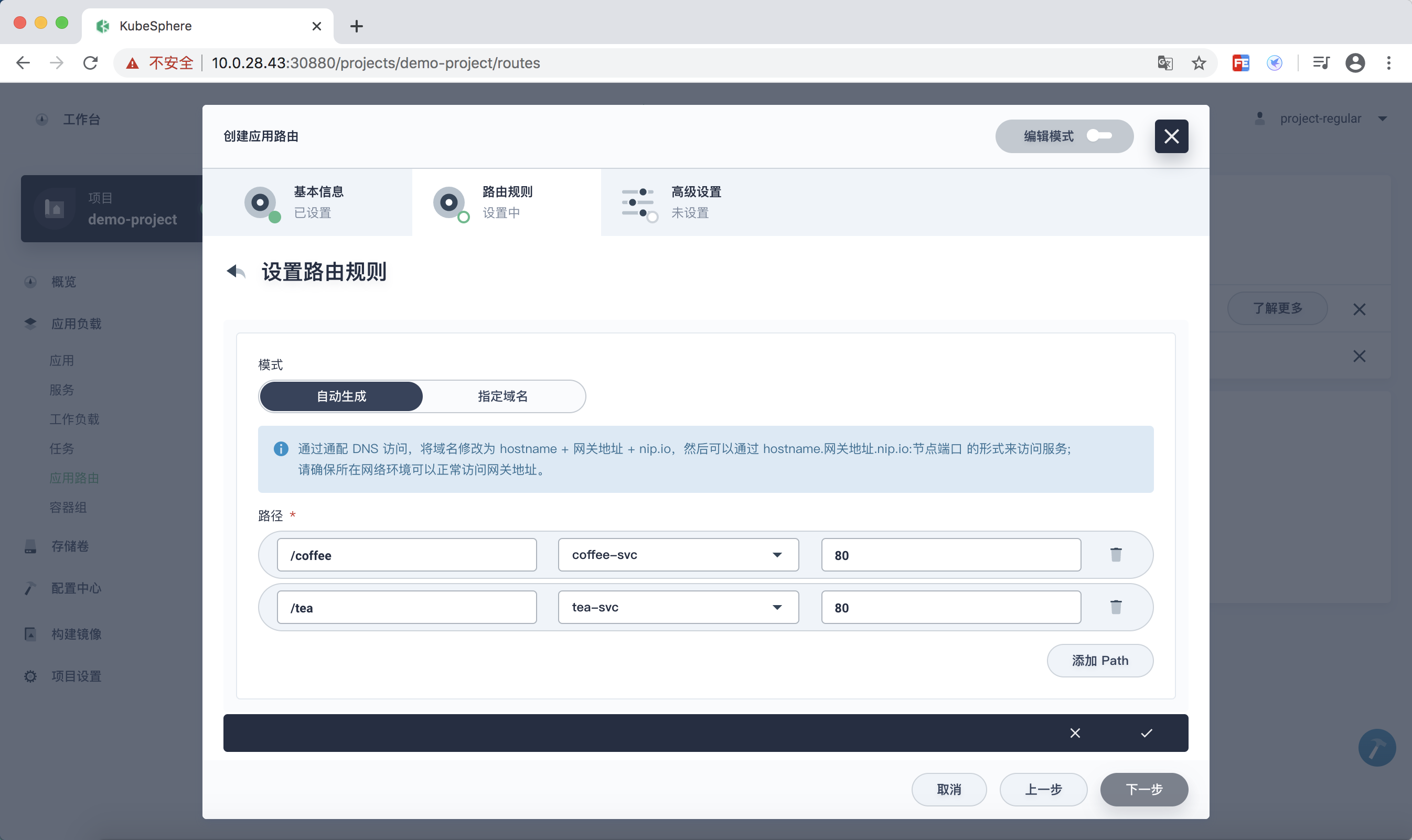Click the 添加 Path button

(1099, 661)
